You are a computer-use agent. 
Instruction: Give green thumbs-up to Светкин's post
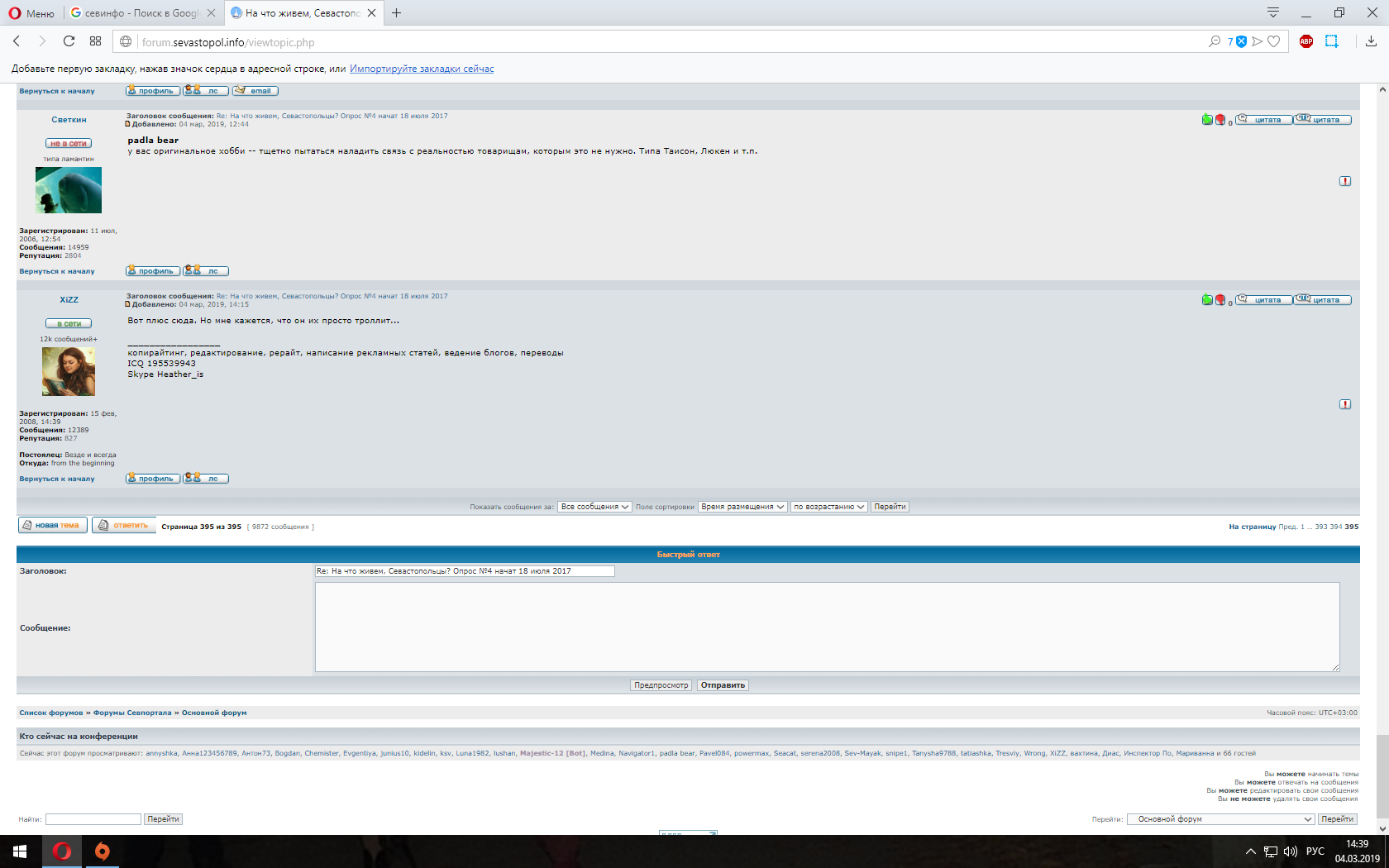coord(1207,120)
